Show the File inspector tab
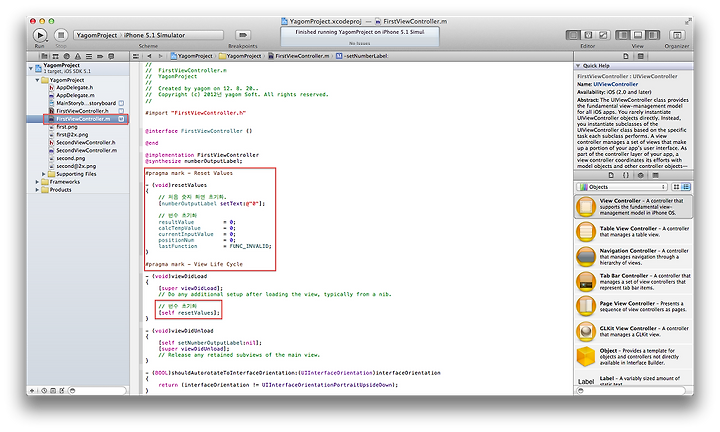This screenshot has width=720, height=432. [x=626, y=56]
